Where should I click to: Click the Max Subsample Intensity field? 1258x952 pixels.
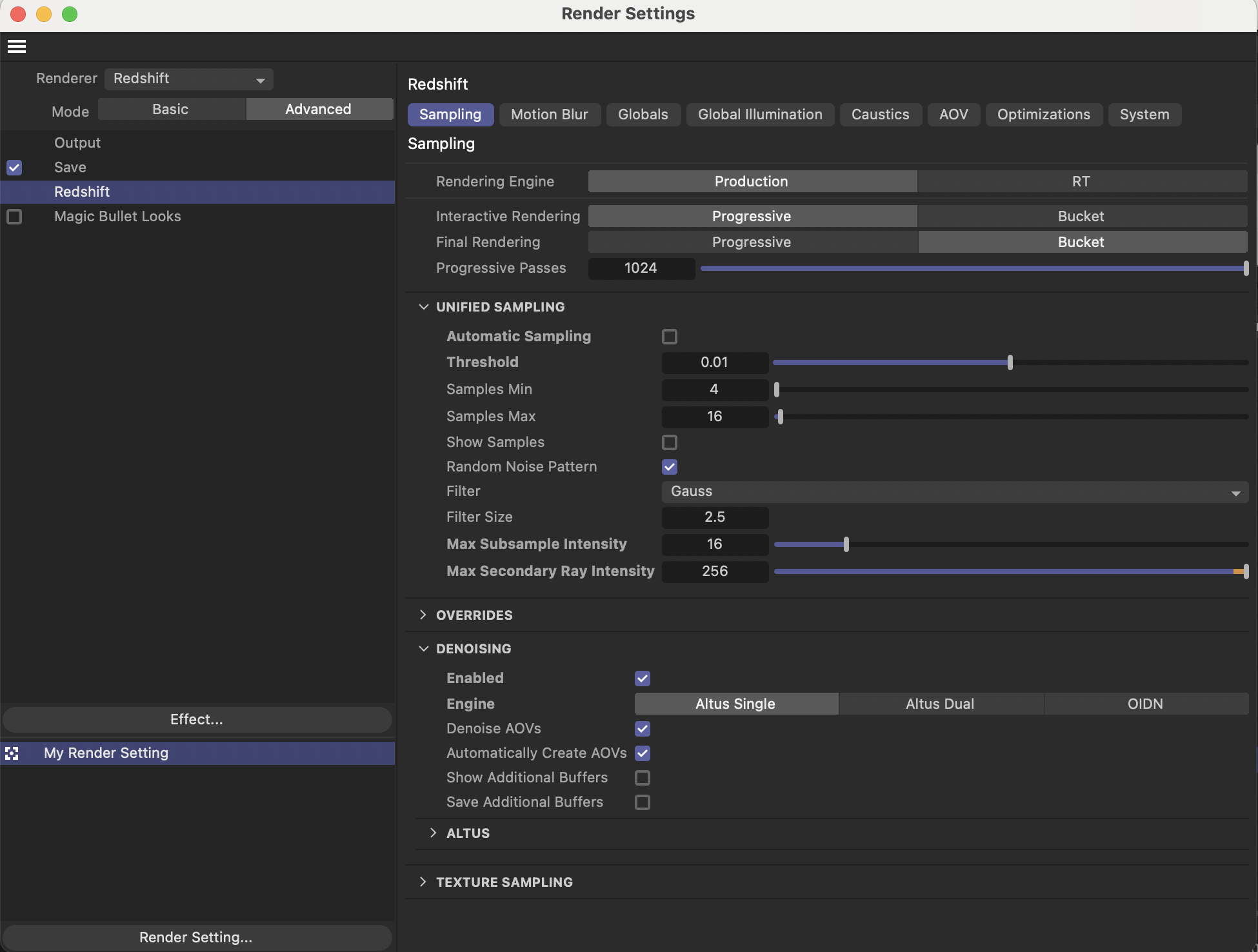pos(715,544)
